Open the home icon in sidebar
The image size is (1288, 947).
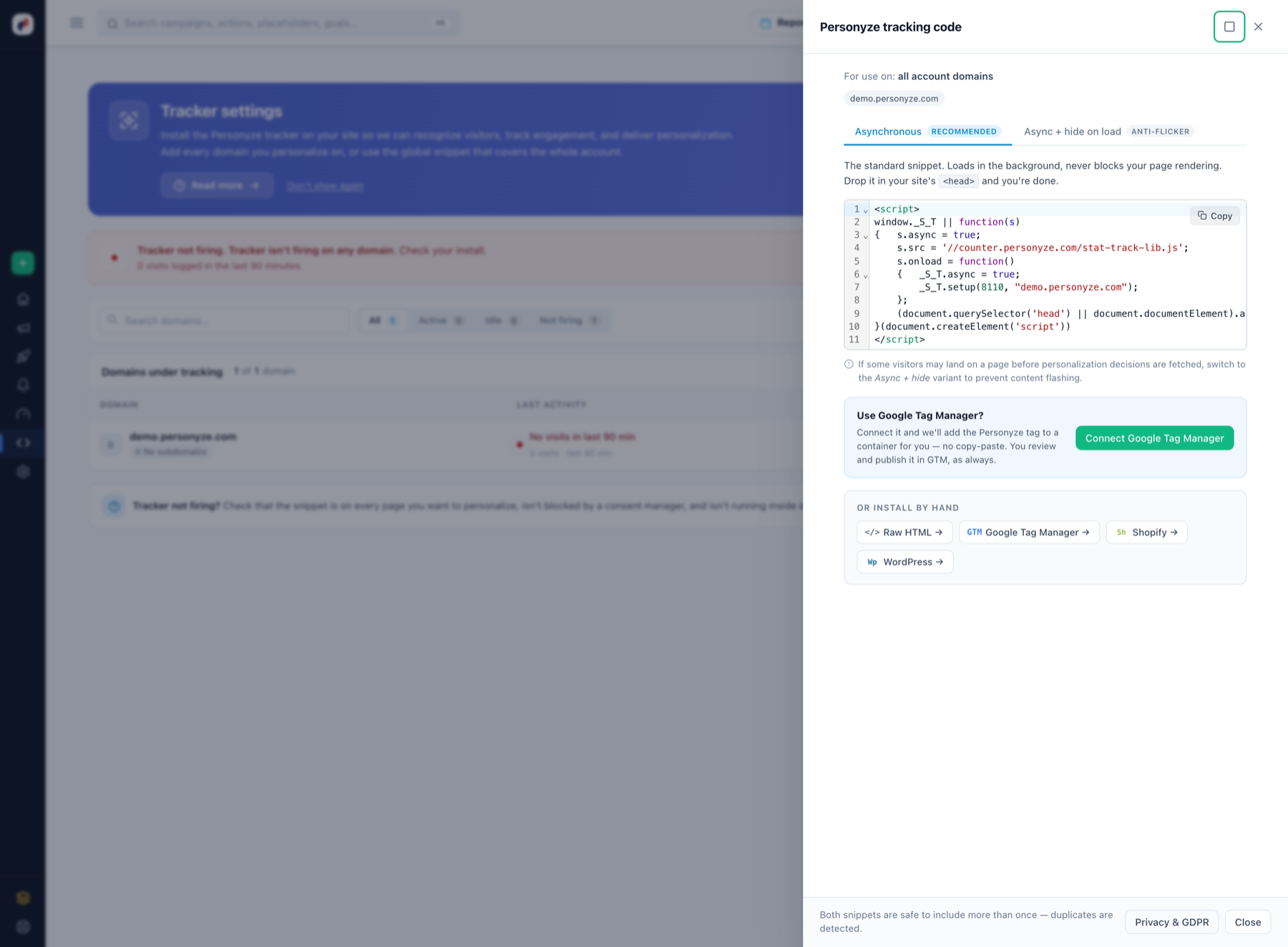(x=23, y=299)
